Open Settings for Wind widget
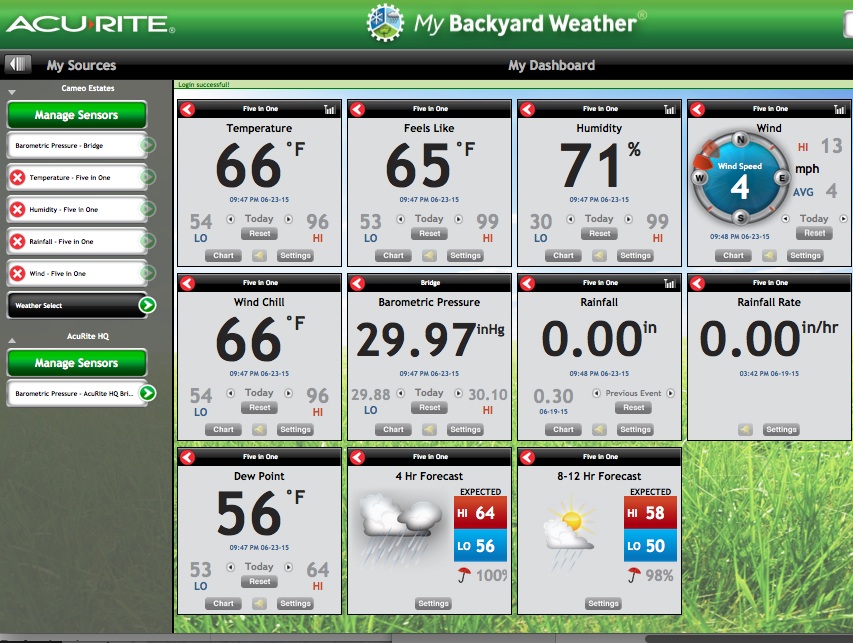This screenshot has width=853, height=643. (805, 255)
